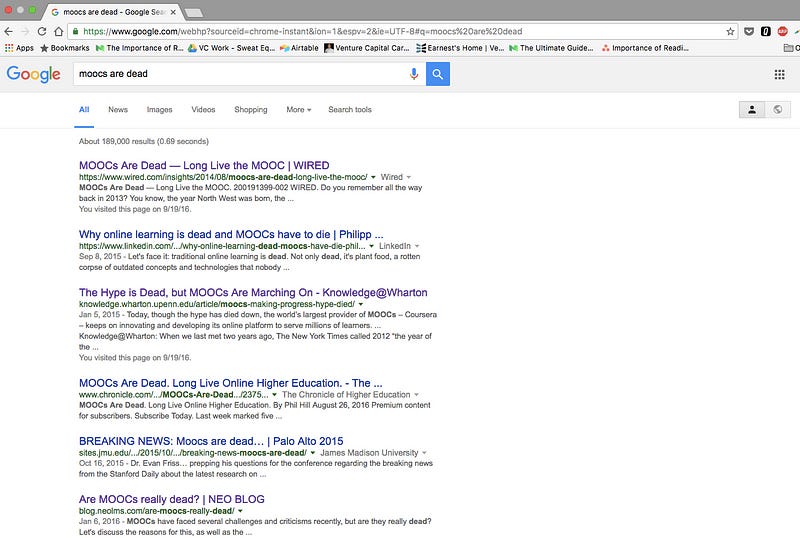Go to browser home page icon
This screenshot has height=538, width=800.
59,32
